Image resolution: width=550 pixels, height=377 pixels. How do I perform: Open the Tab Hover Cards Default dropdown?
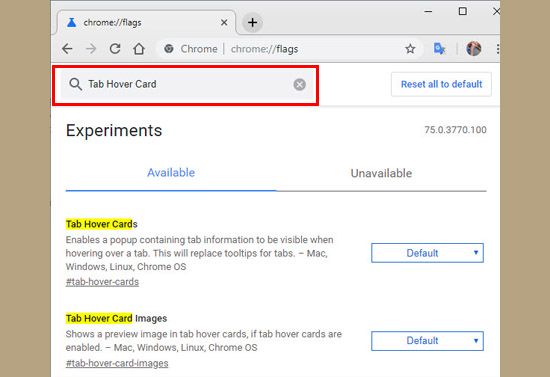pyautogui.click(x=427, y=253)
